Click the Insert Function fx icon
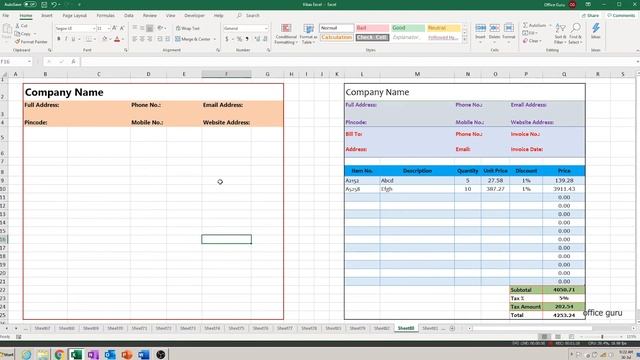The width and height of the screenshot is (640, 360). tap(73, 62)
